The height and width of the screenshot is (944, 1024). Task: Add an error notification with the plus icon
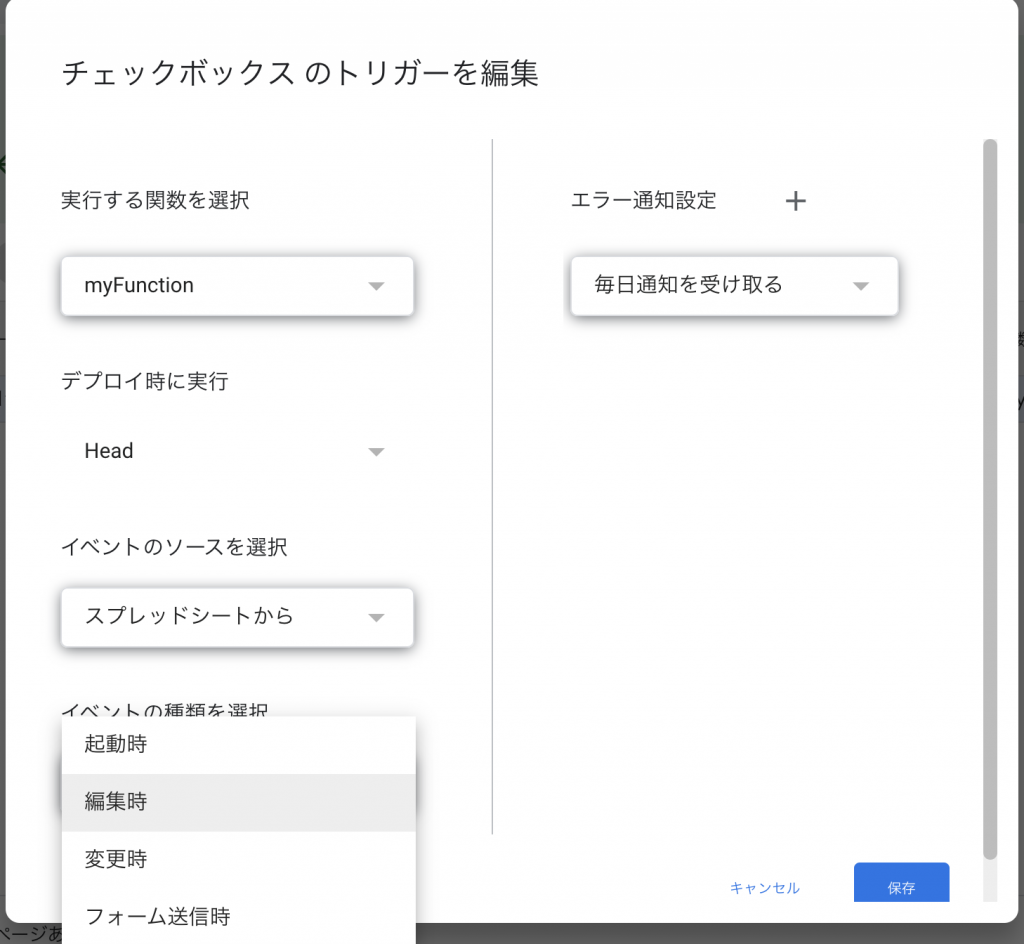(x=795, y=200)
